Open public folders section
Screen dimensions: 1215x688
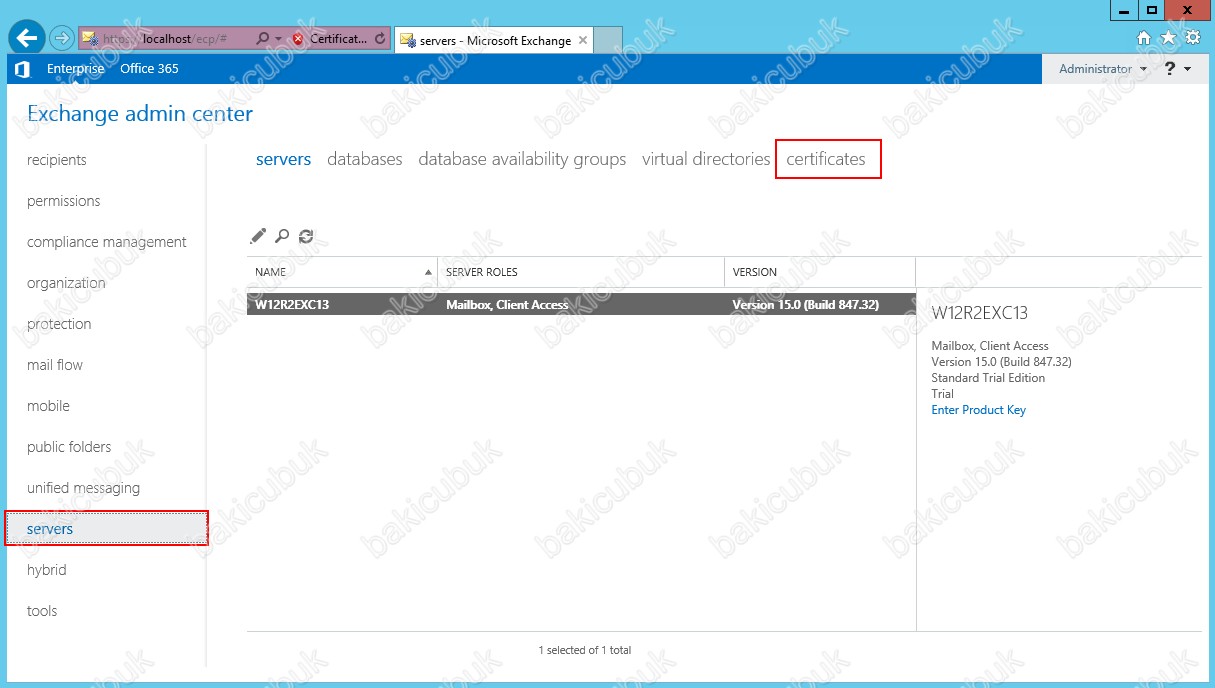(69, 447)
